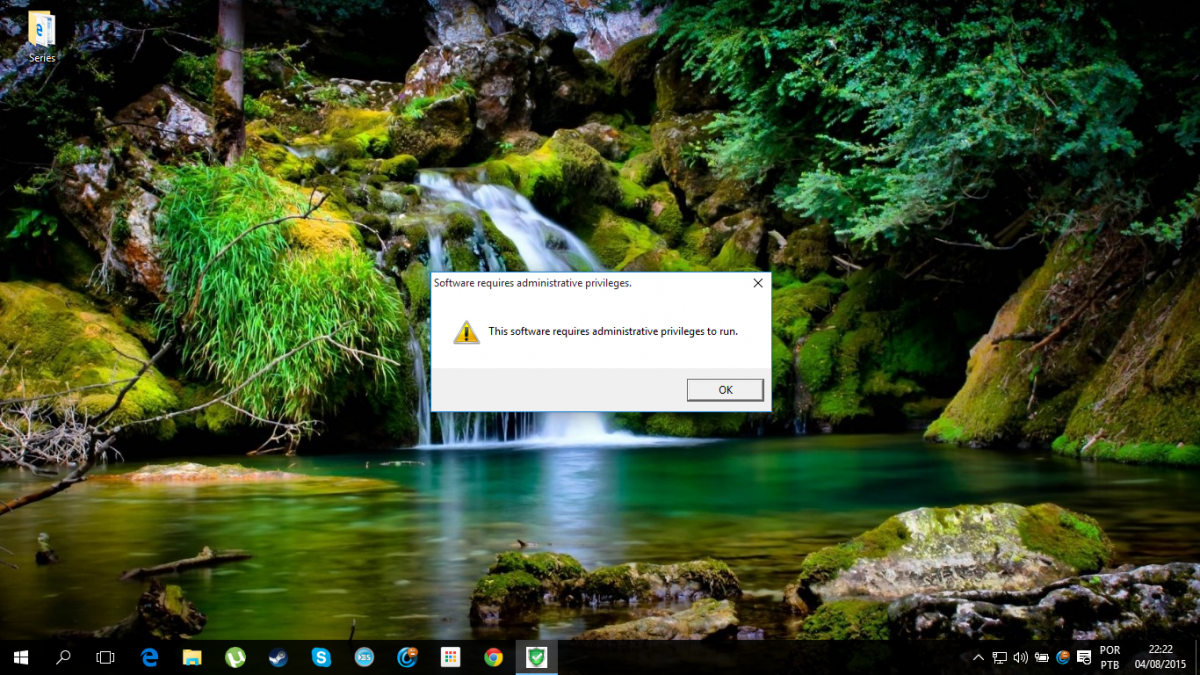Open the blue swirl app on the taskbar
Image resolution: width=1200 pixels, height=675 pixels.
click(407, 657)
